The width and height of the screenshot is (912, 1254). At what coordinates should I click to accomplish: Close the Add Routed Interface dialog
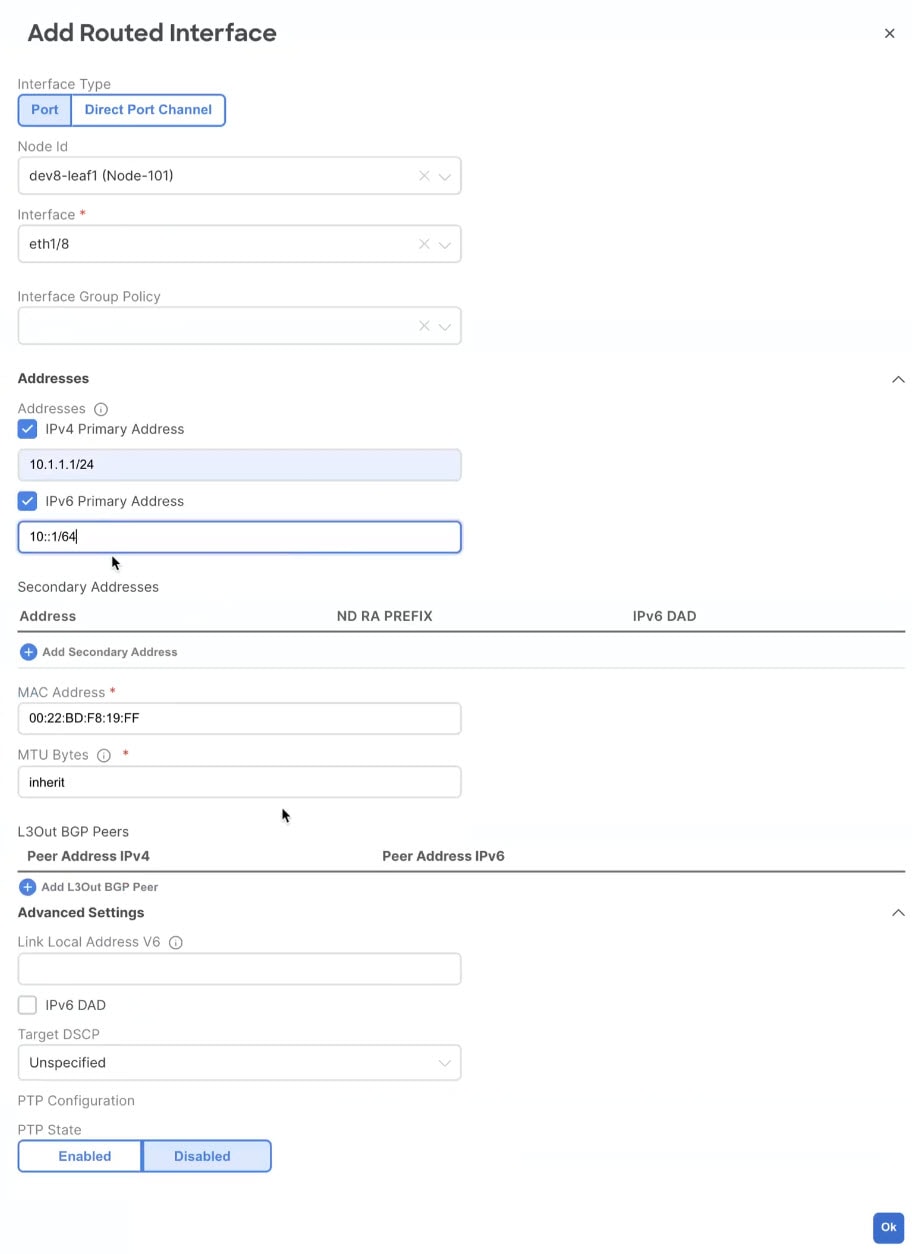889,34
